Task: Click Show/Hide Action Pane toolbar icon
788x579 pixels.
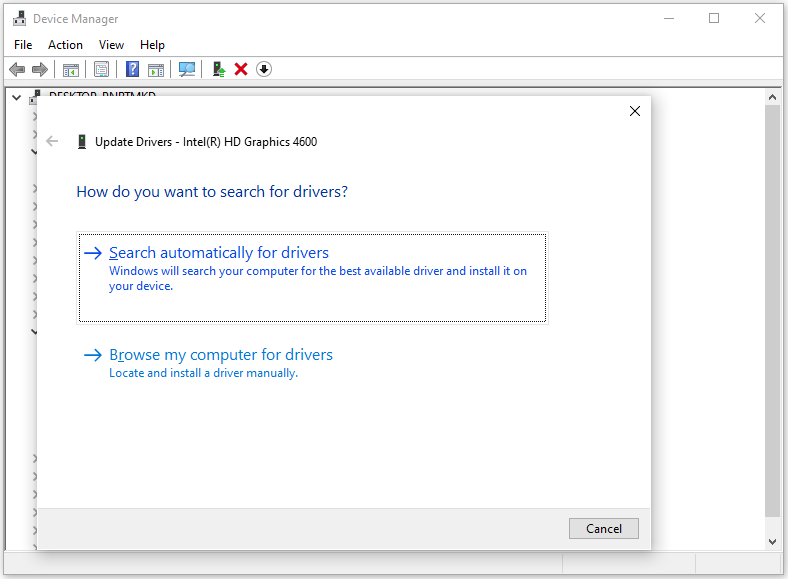Action: tap(156, 69)
